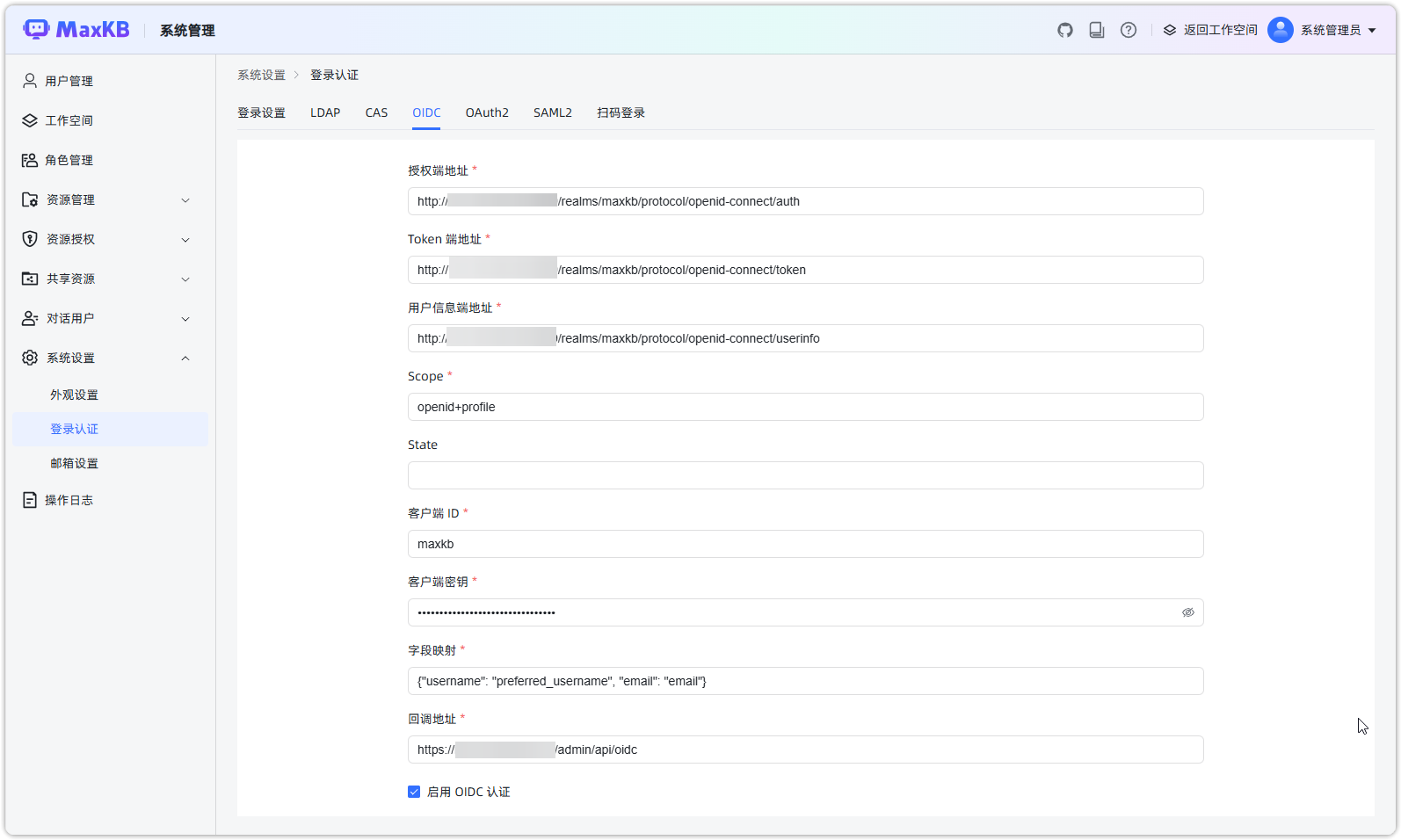Show client secret via eye icon
Screen dimensions: 1401x840
1188,612
